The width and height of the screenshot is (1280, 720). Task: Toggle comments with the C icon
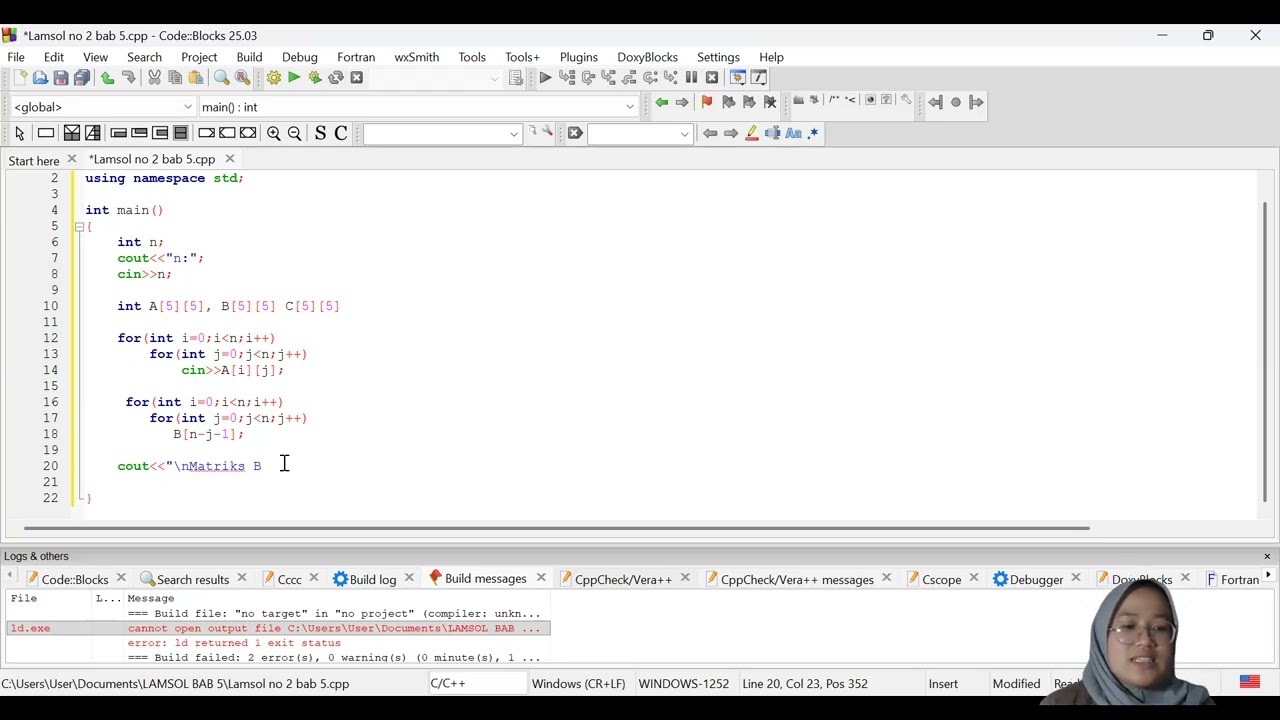point(341,134)
